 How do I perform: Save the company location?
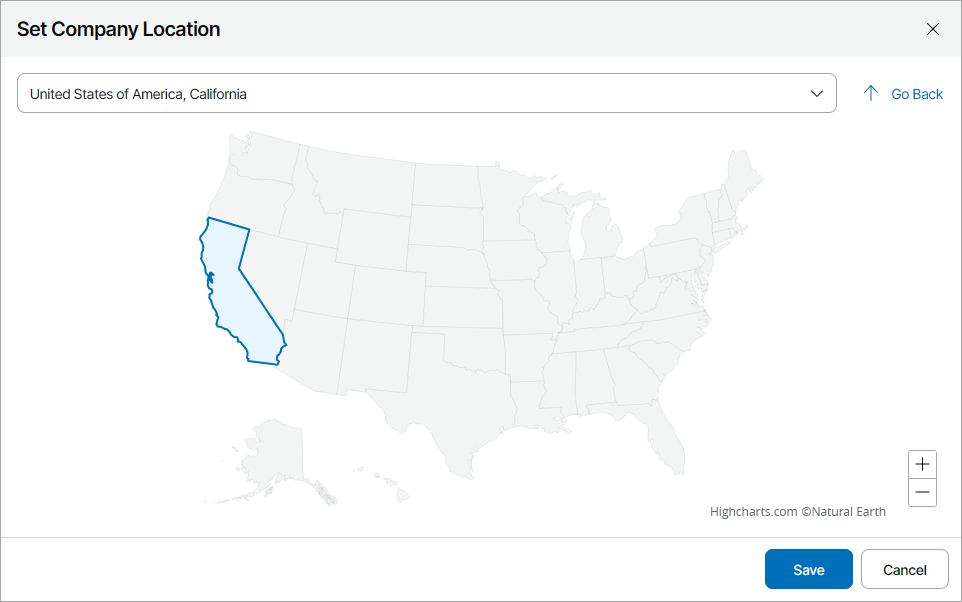[808, 568]
